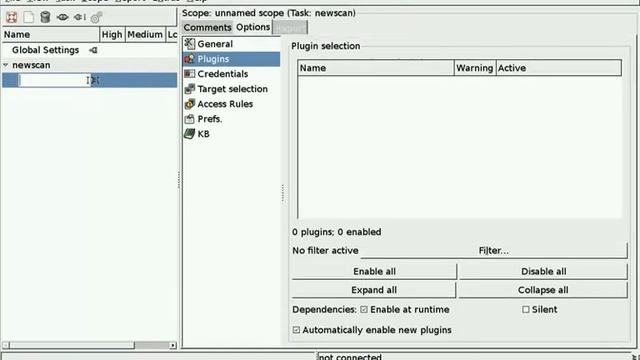Click the 'Dependencies:' label

pos(324,310)
